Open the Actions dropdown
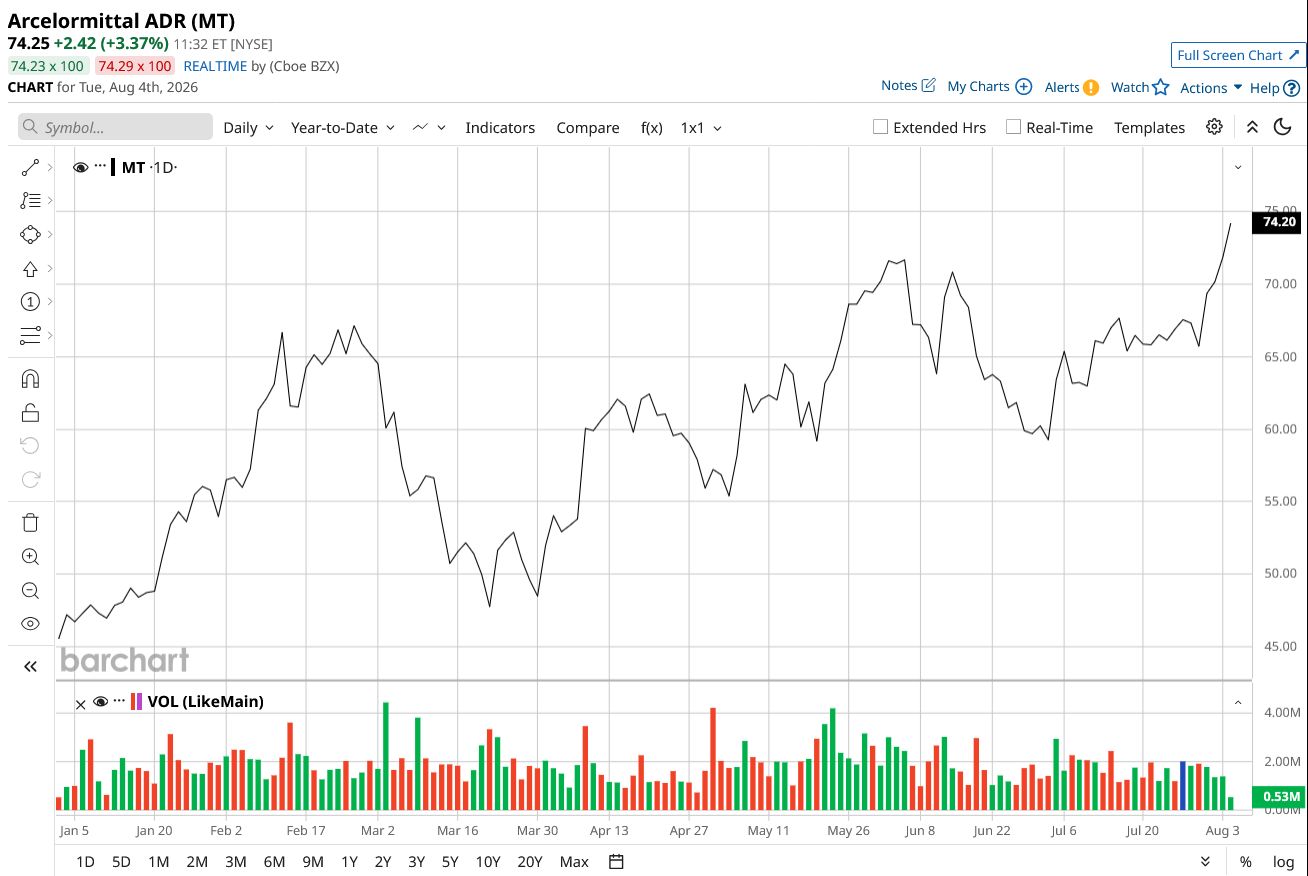This screenshot has height=876, width=1308. [x=1211, y=88]
